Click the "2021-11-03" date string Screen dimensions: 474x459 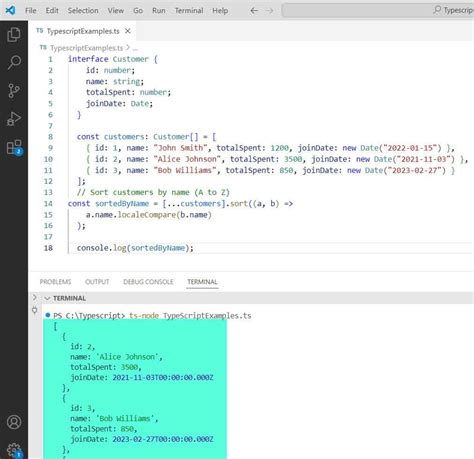point(425,159)
